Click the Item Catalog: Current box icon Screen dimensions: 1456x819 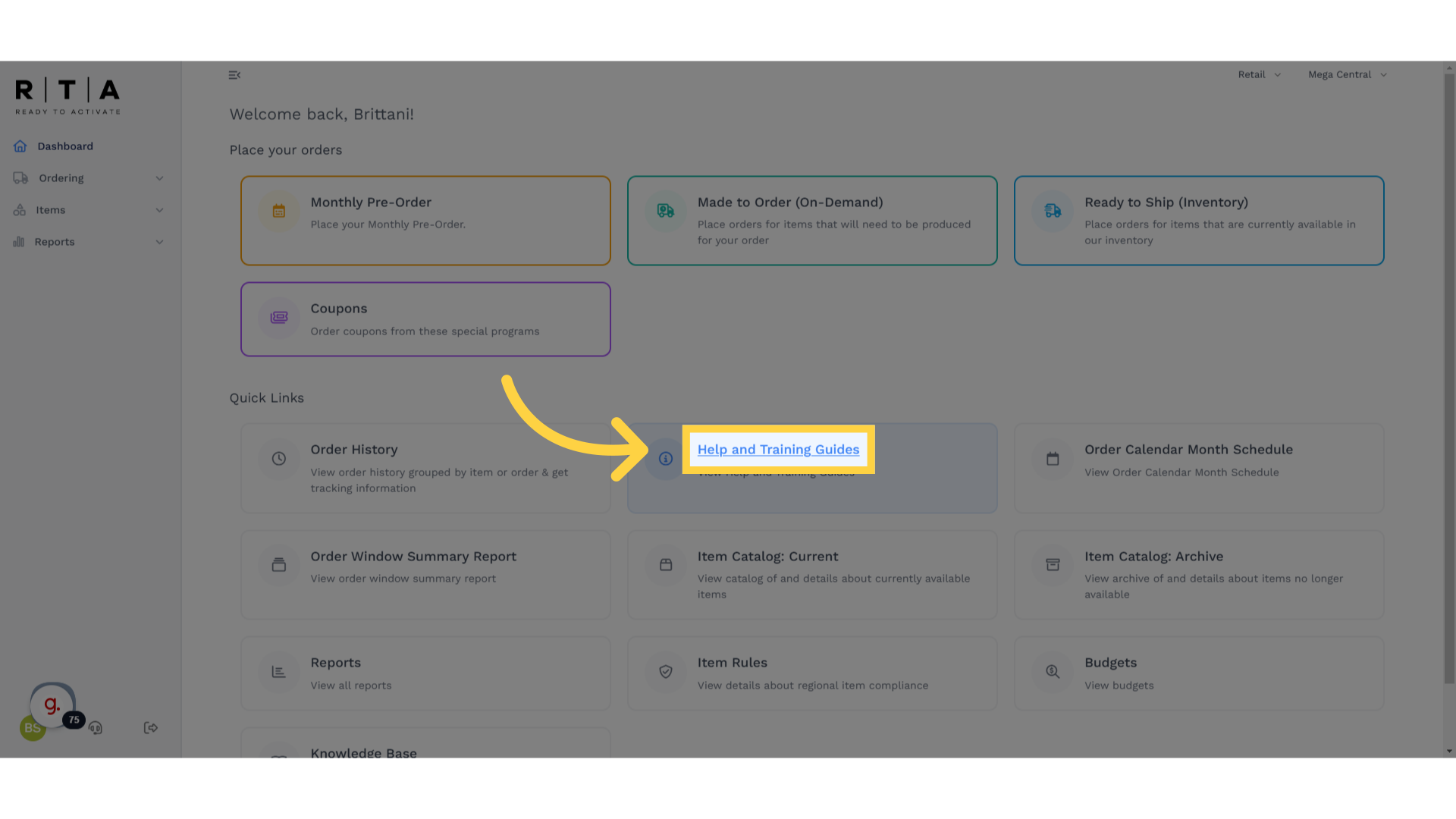pyautogui.click(x=666, y=565)
